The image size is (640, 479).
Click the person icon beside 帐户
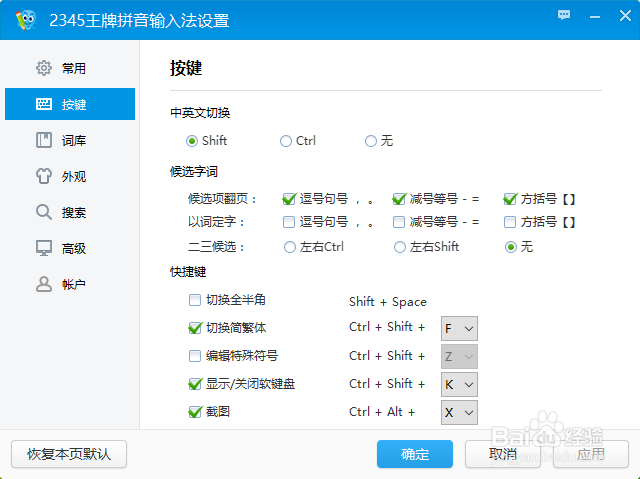click(44, 284)
